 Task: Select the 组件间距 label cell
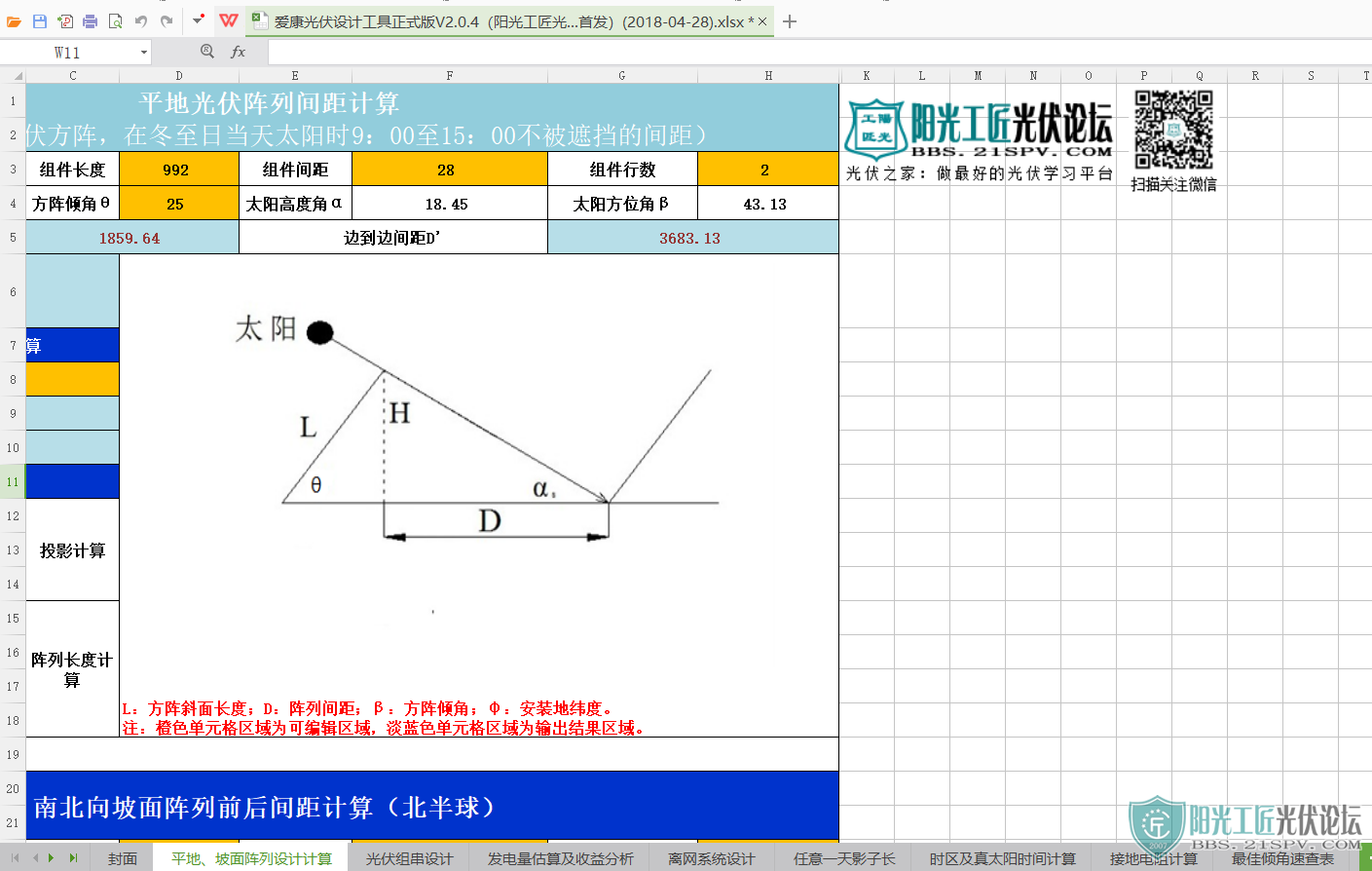point(296,170)
